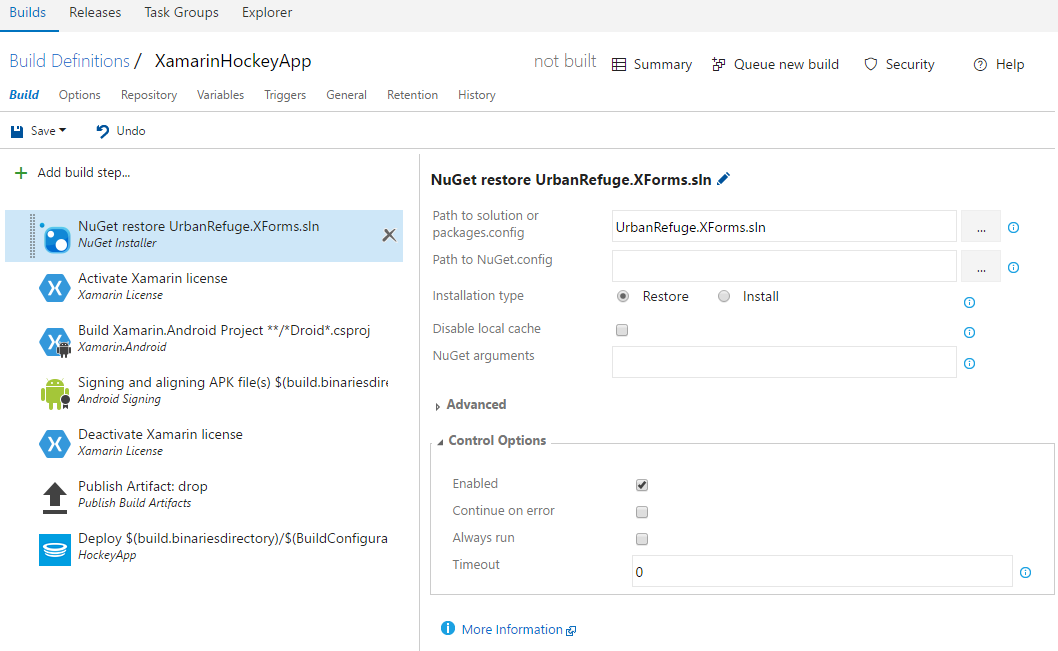Click the HockeyApp deploy step icon
Screen dimensions: 1058x651
tap(55, 549)
